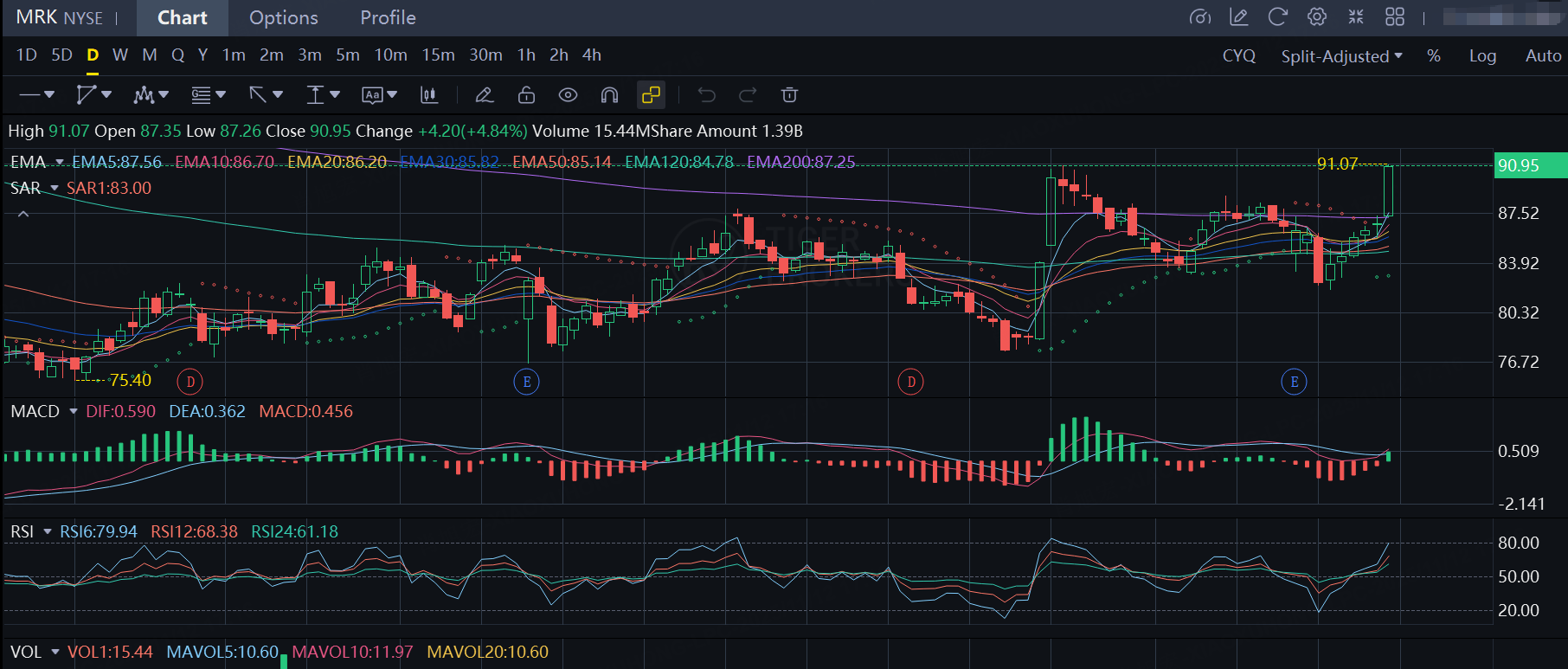Toggle percent scale mode
Screen dimensions: 1568x669
click(1433, 56)
